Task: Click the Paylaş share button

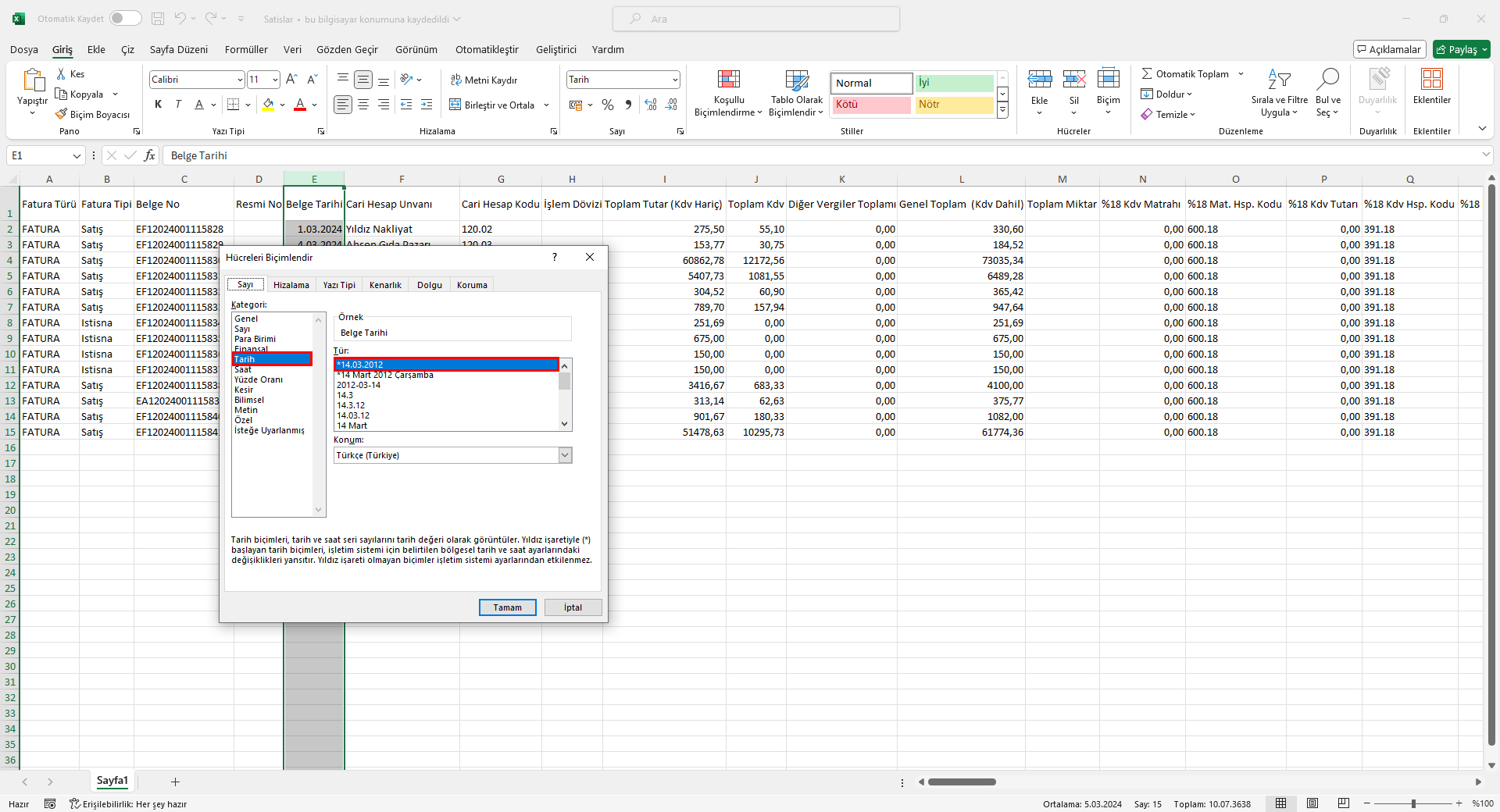Action: tap(1461, 49)
